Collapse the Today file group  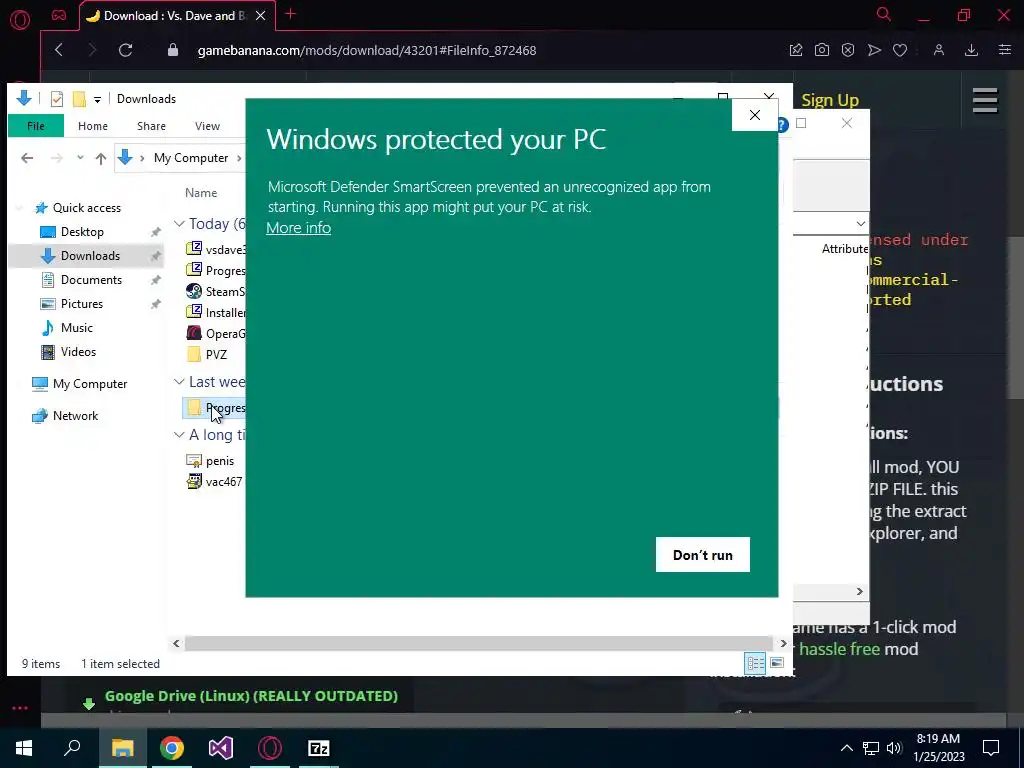(179, 224)
